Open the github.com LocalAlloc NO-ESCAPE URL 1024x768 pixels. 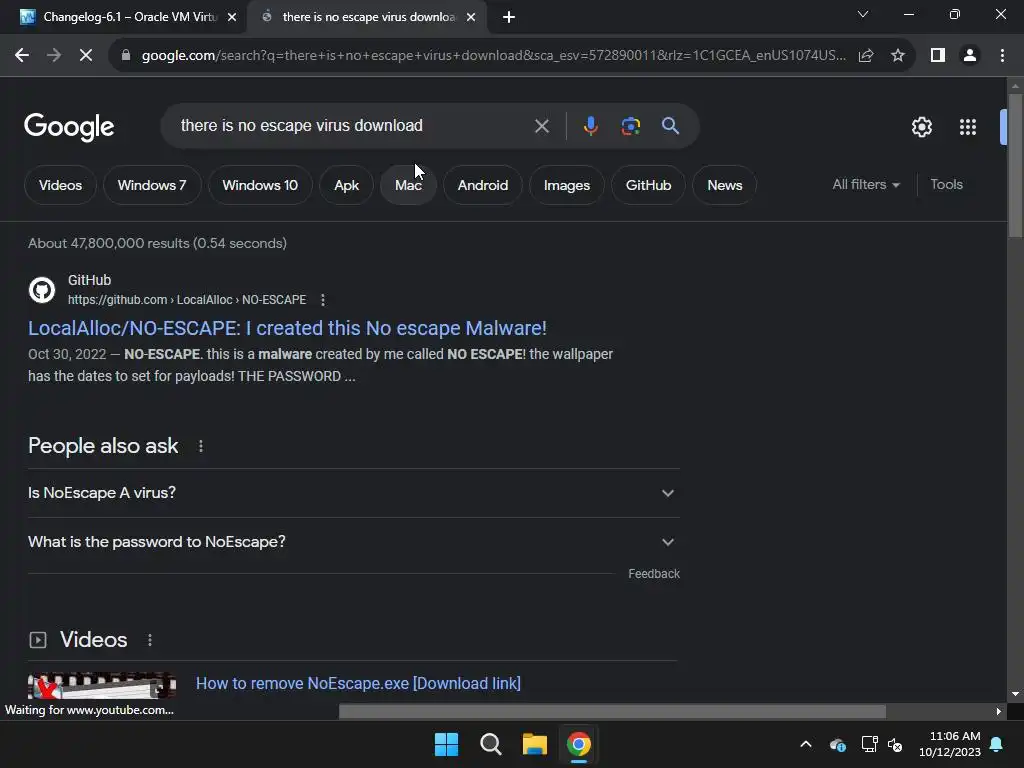click(187, 300)
